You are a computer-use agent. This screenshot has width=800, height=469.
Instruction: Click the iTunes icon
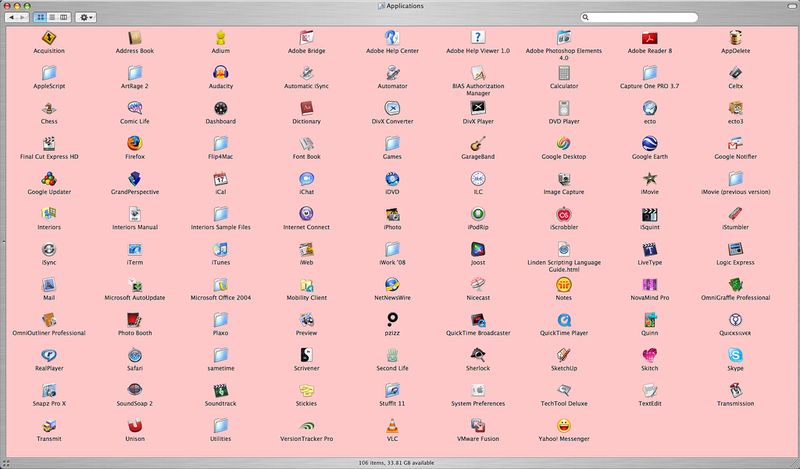220,249
